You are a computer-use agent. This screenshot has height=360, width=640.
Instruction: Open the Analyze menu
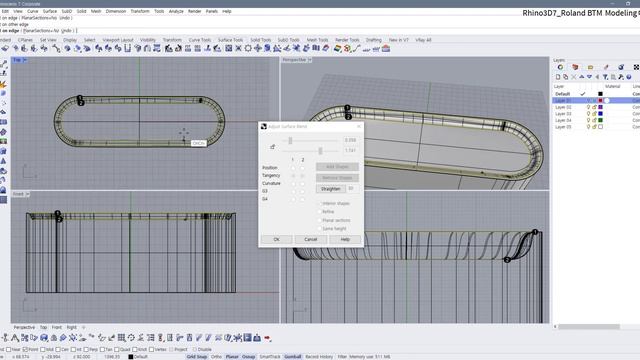pyautogui.click(x=176, y=11)
